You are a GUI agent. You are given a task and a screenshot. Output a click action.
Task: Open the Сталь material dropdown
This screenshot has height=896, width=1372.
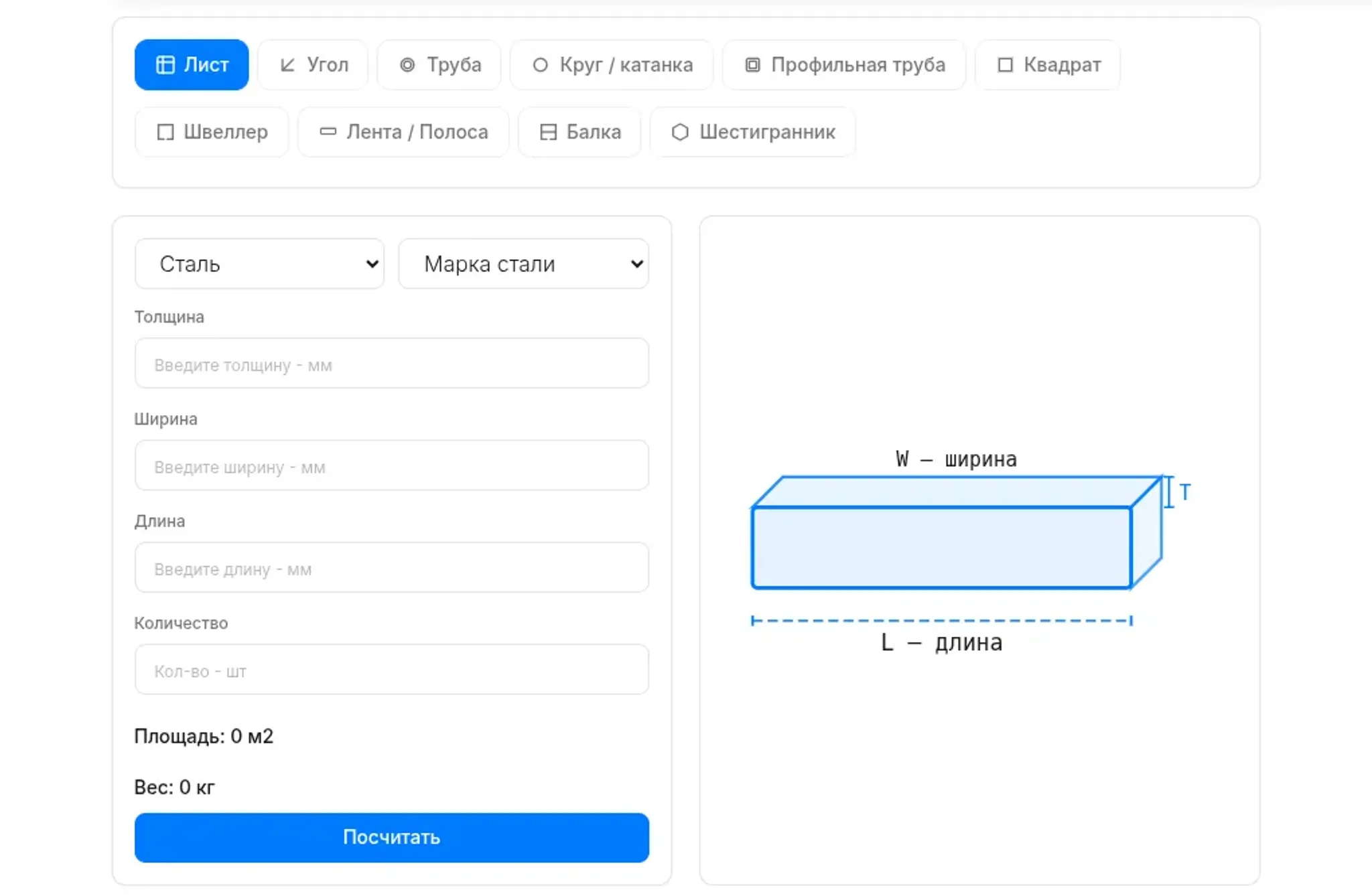[259, 264]
